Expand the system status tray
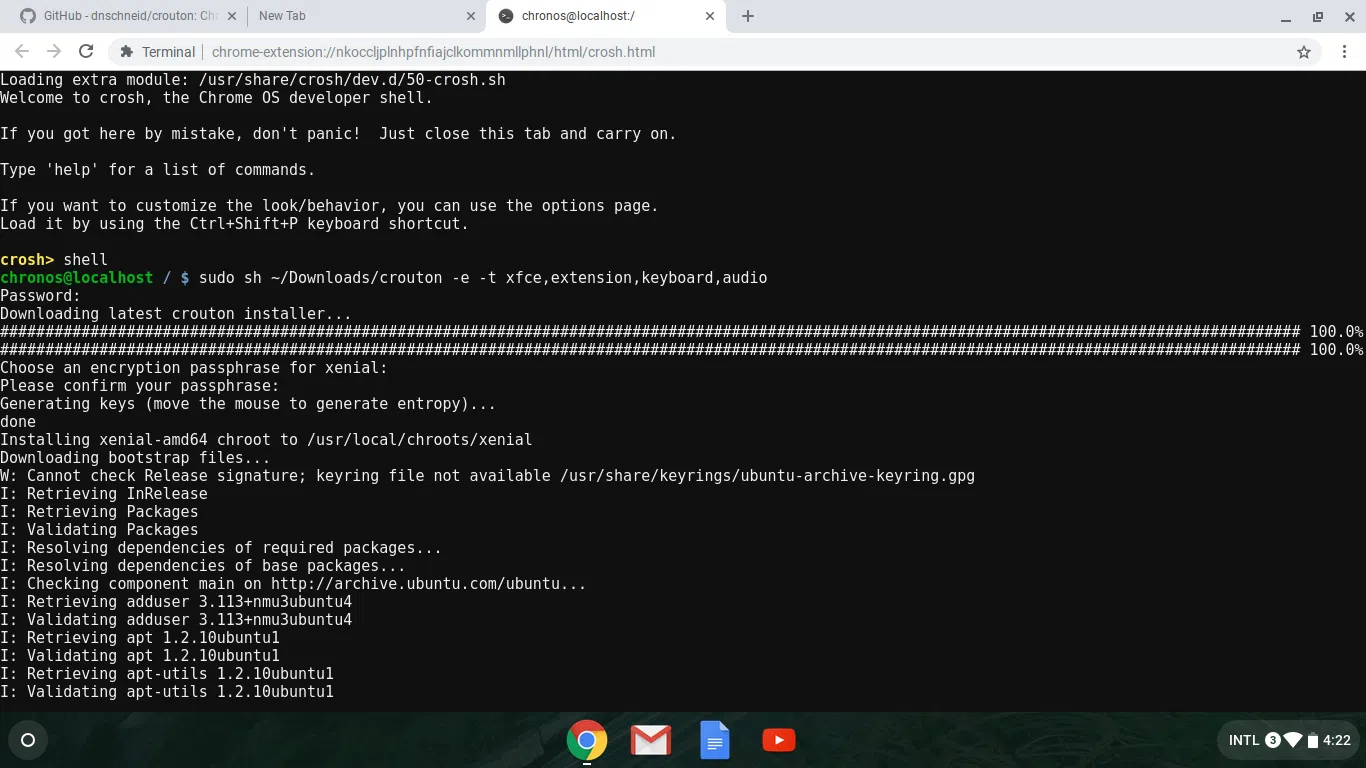The width and height of the screenshot is (1366, 768). point(1290,740)
